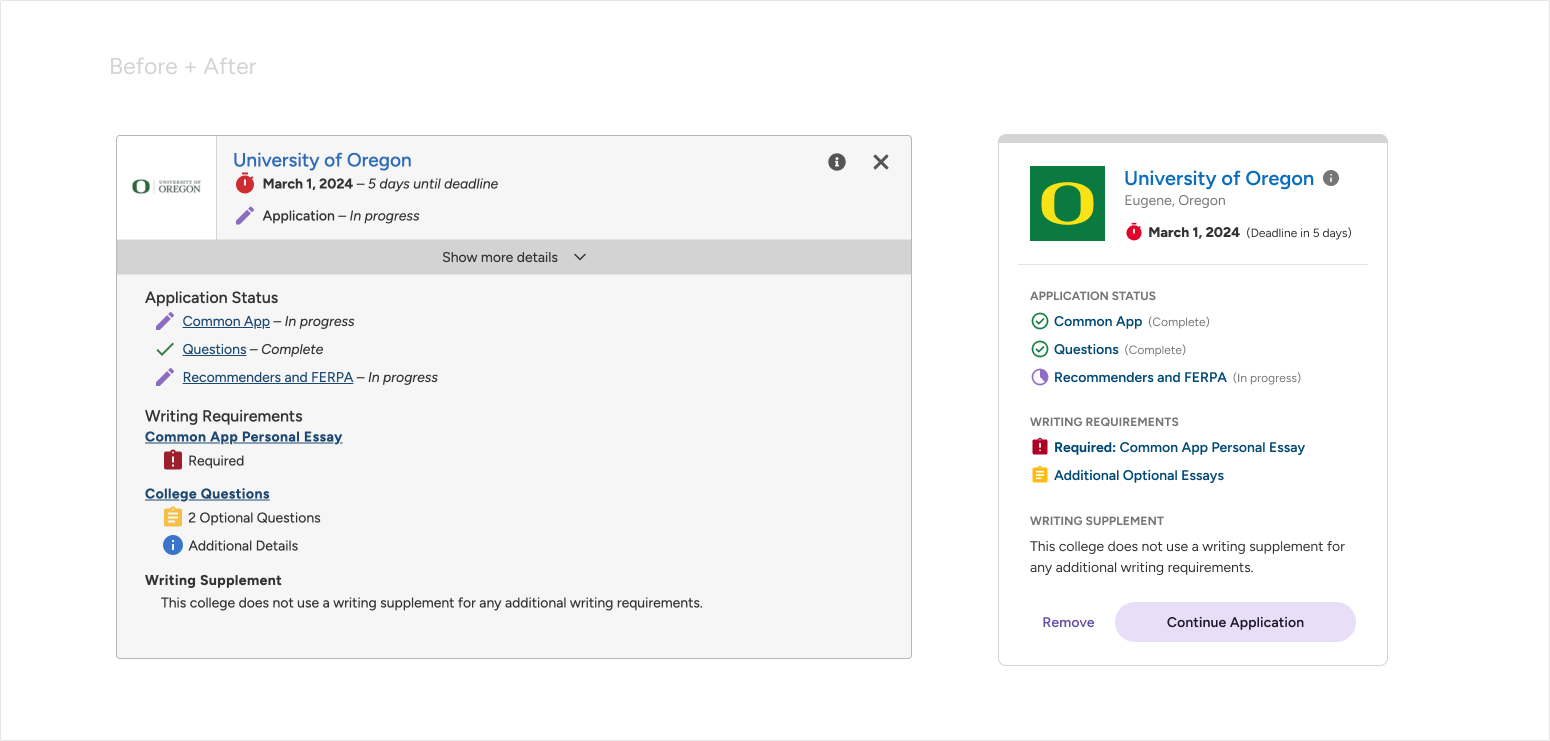Open Additional Optional Essays link
Viewport: 1550px width, 741px height.
coord(1139,475)
